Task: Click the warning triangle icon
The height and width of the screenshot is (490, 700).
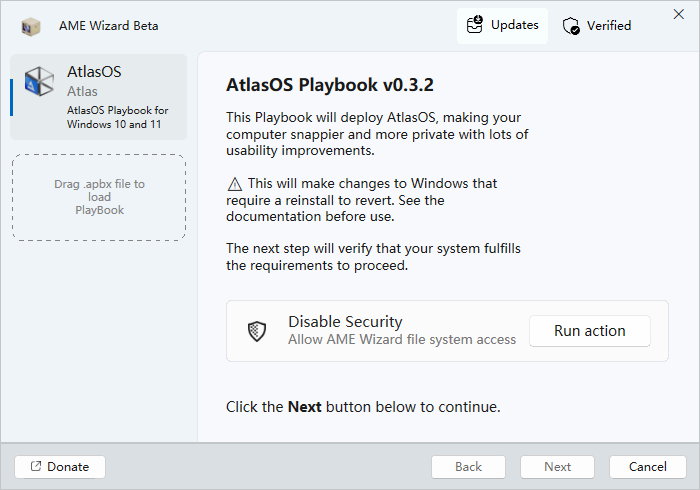Action: coord(235,184)
